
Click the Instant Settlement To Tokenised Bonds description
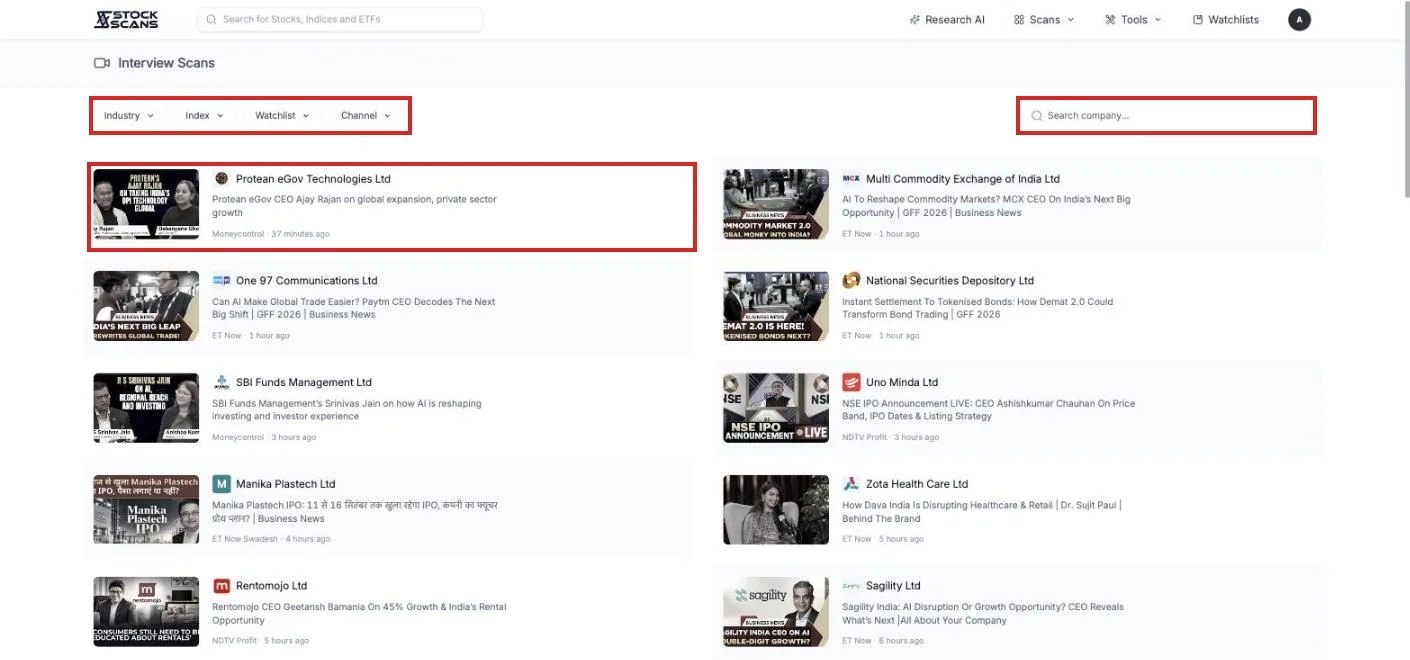[x=977, y=308]
